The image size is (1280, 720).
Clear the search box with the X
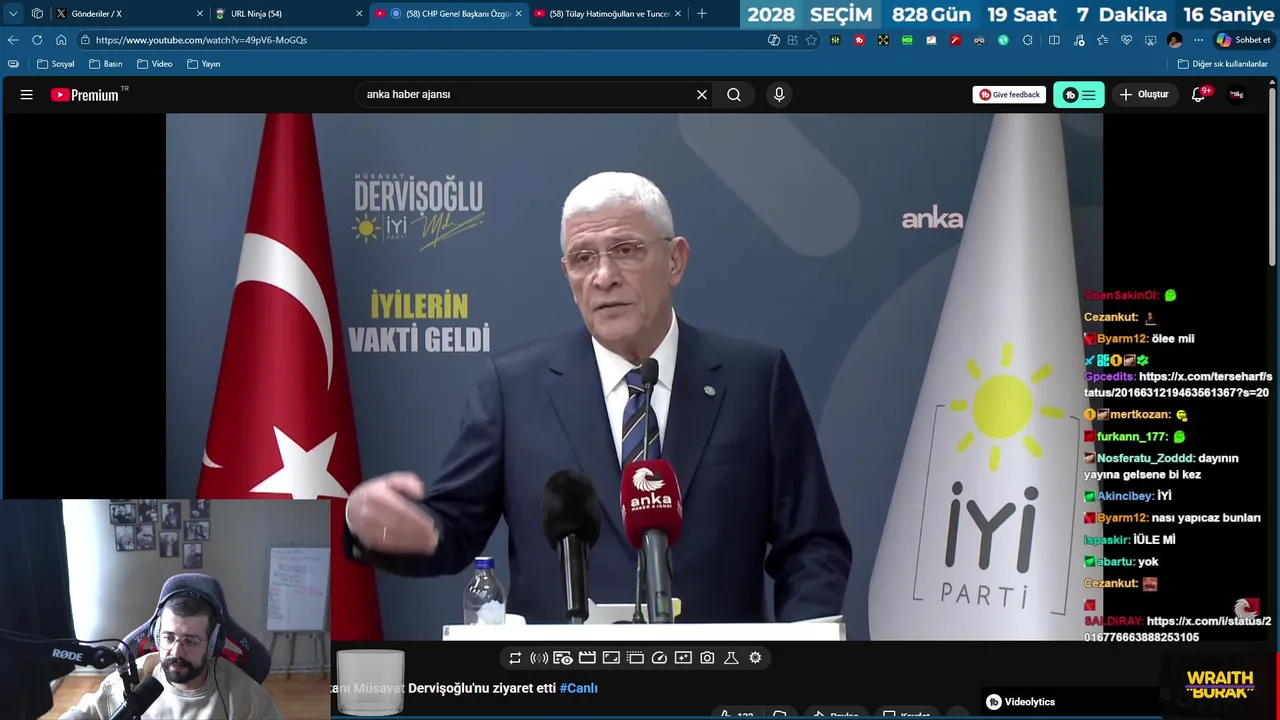pos(702,95)
